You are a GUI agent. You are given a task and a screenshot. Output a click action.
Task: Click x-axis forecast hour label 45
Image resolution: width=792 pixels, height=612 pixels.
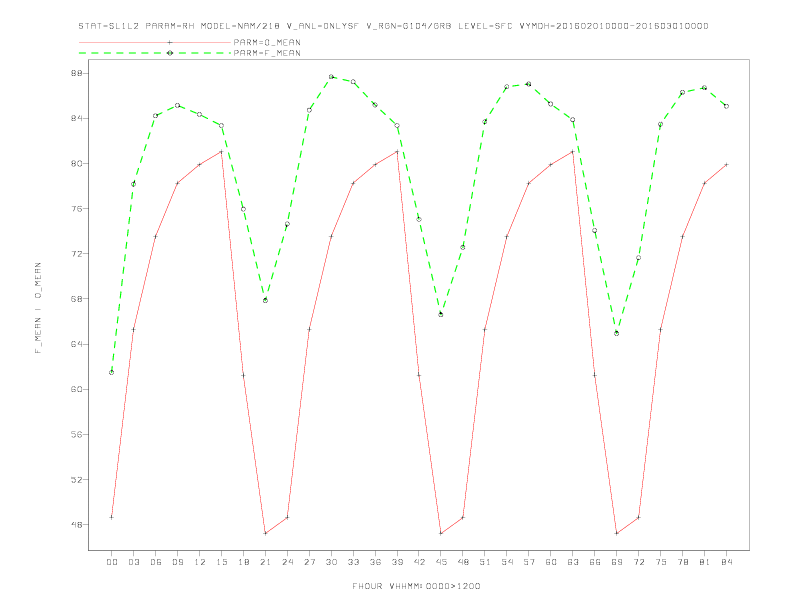pos(441,562)
